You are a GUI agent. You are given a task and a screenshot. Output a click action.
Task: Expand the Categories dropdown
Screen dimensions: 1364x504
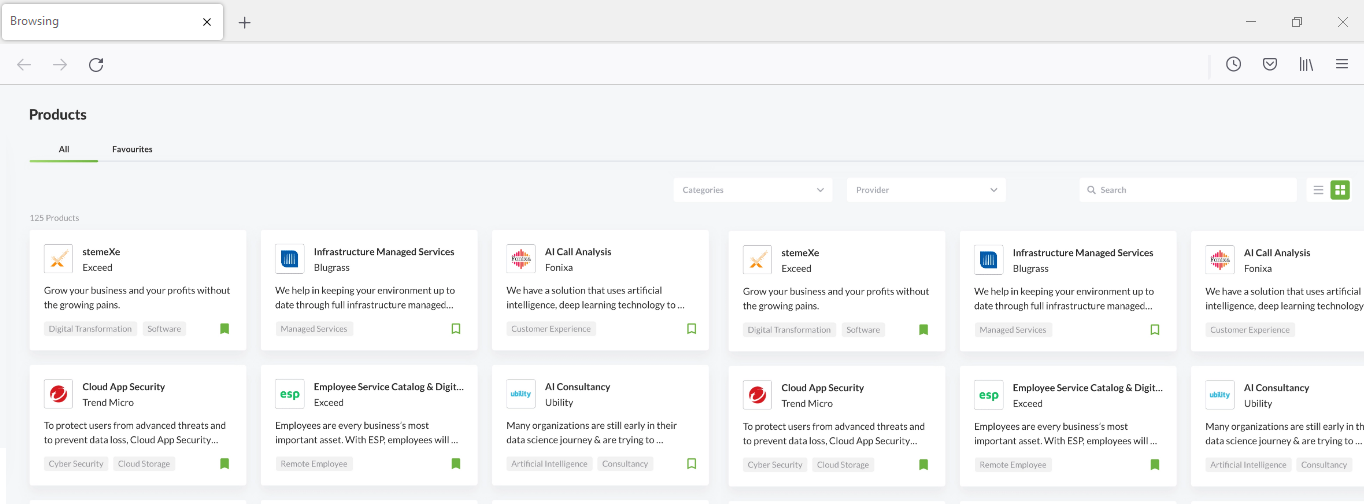pos(752,190)
